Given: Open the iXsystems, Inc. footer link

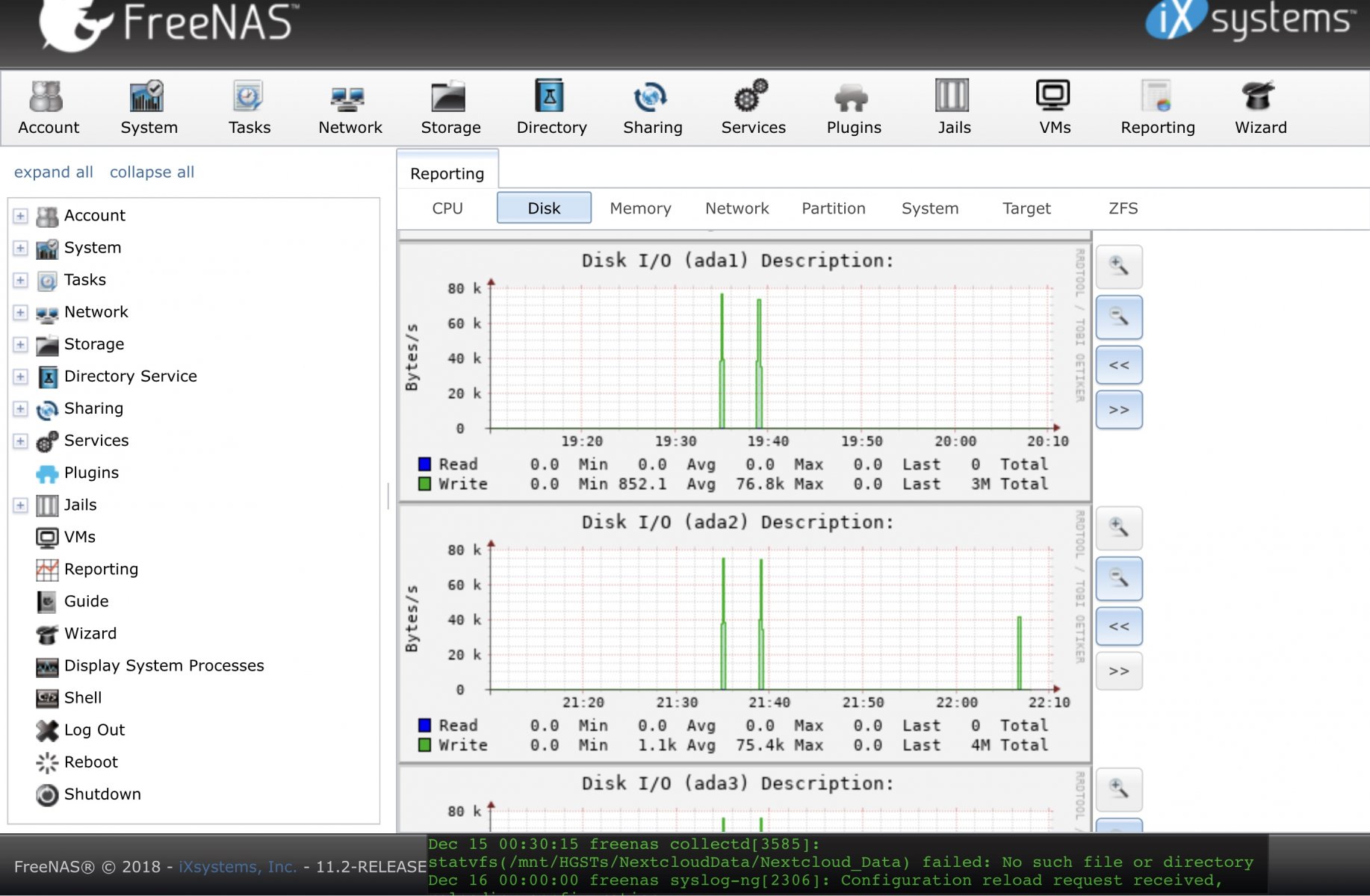Looking at the screenshot, I should [x=238, y=867].
